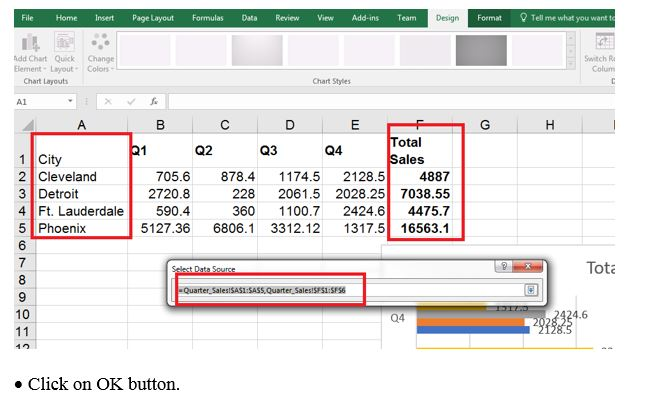Close the Select Data Source dialog

[528, 266]
